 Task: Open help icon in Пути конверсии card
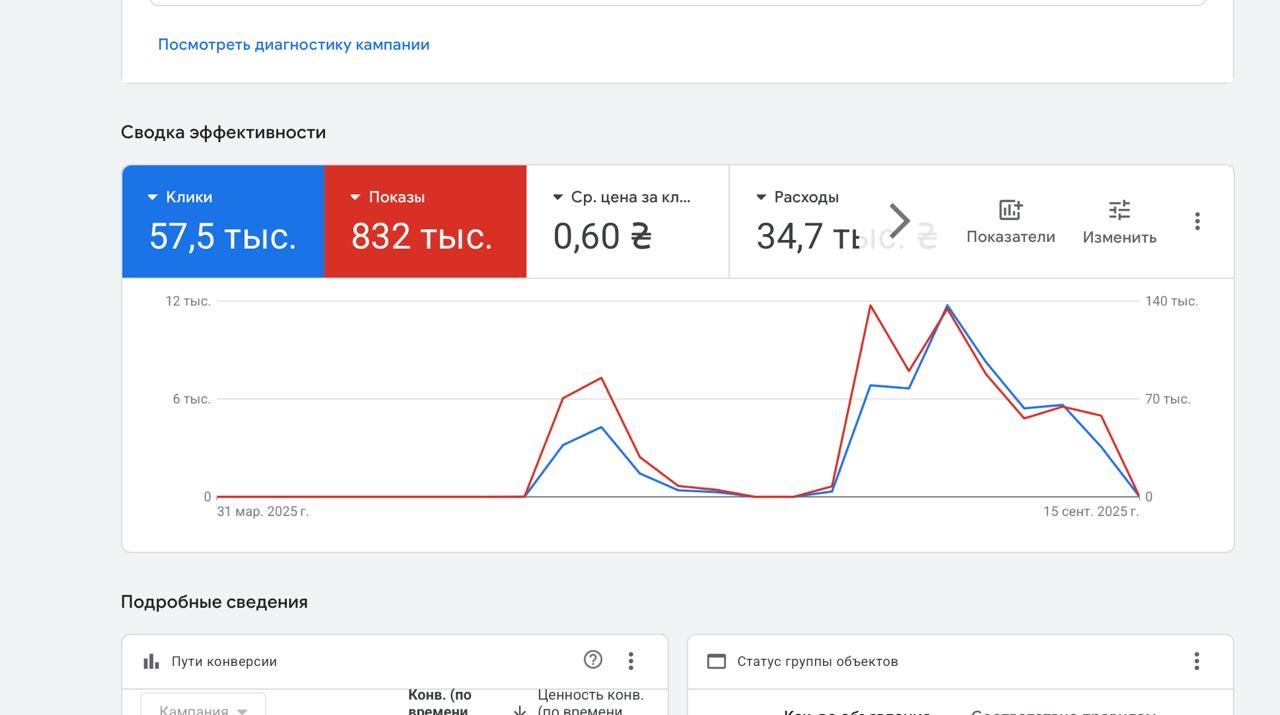(x=593, y=659)
